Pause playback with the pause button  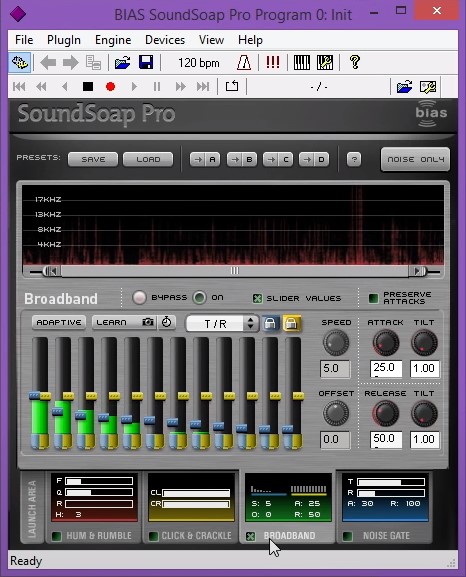[x=157, y=87]
